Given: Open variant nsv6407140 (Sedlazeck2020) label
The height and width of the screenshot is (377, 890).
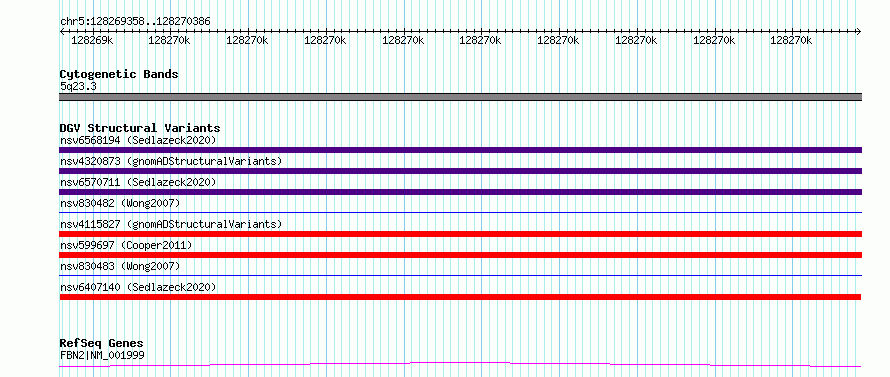Looking at the screenshot, I should point(138,287).
